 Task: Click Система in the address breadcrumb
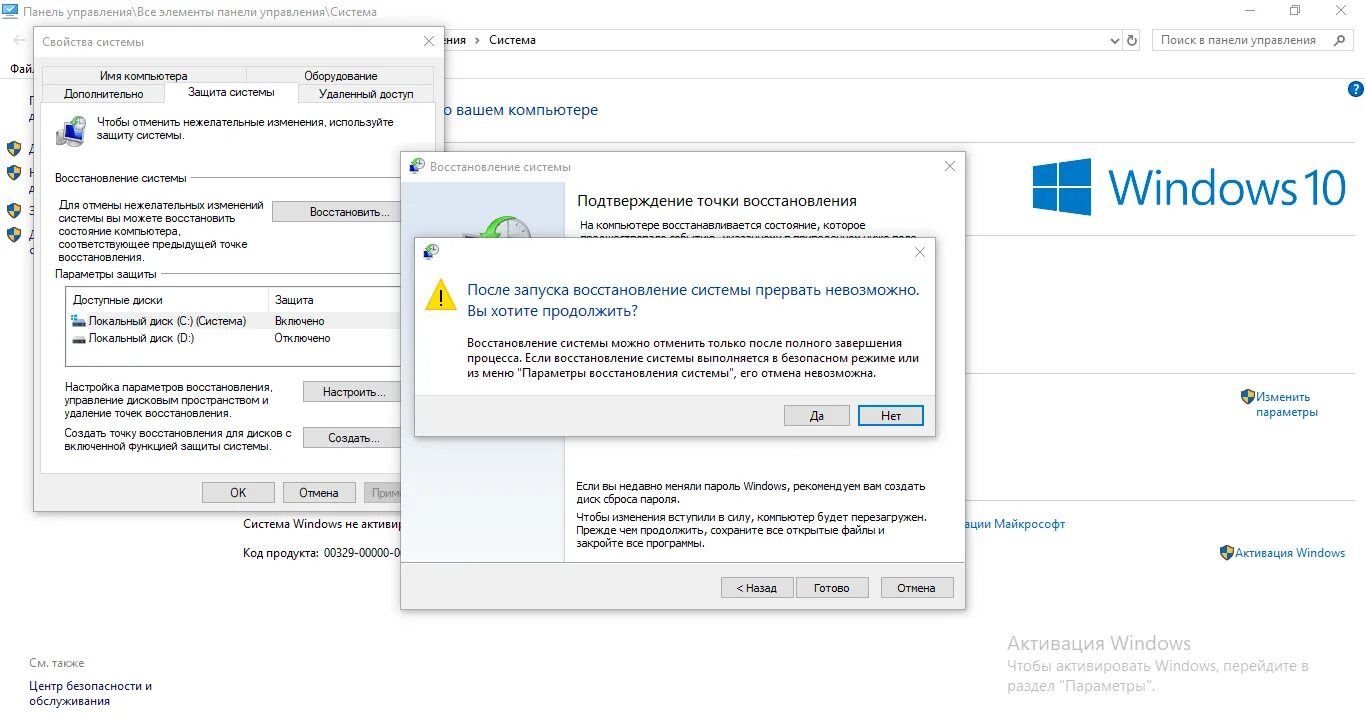(512, 40)
